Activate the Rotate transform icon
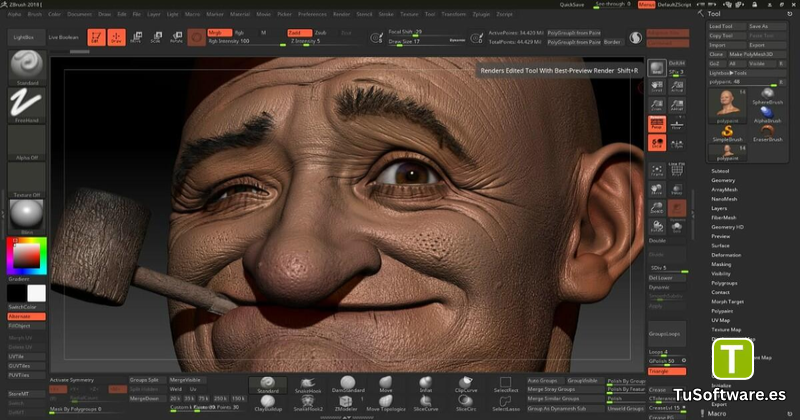The width and height of the screenshot is (800, 420). pyautogui.click(x=176, y=37)
